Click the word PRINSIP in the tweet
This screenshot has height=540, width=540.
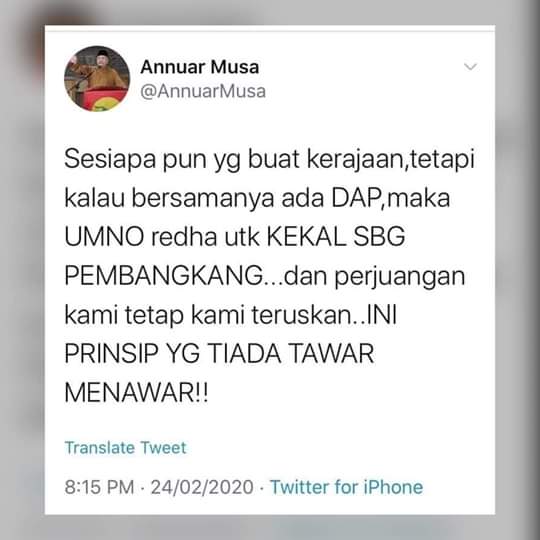click(x=112, y=354)
